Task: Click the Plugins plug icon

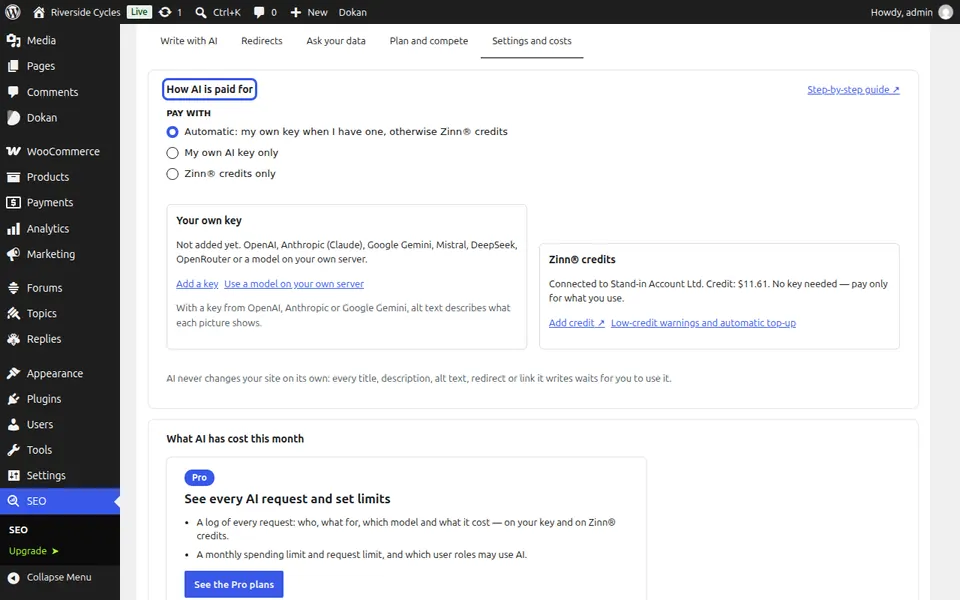Action: point(13,399)
